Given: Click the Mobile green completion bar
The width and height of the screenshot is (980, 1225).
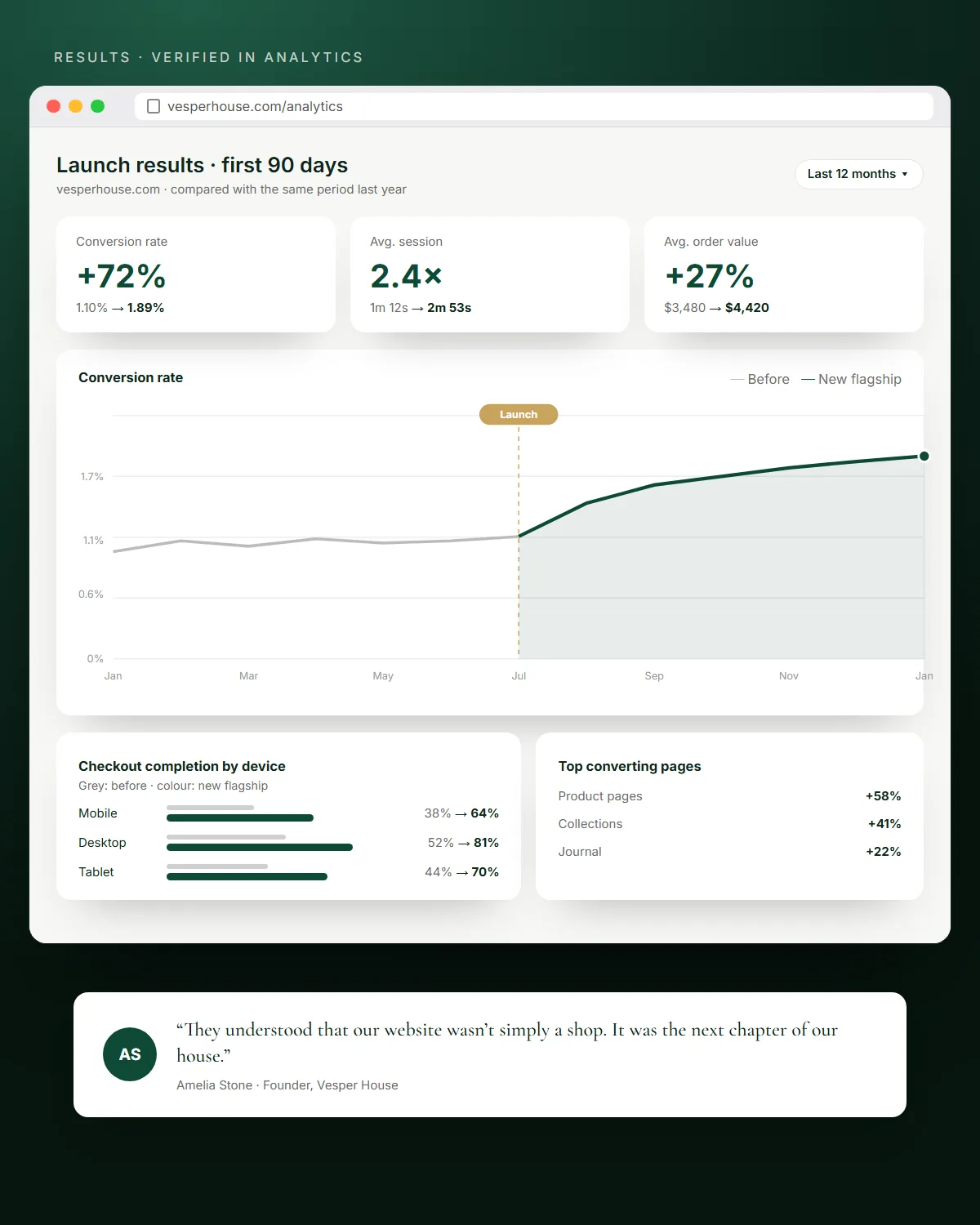Looking at the screenshot, I should [240, 817].
